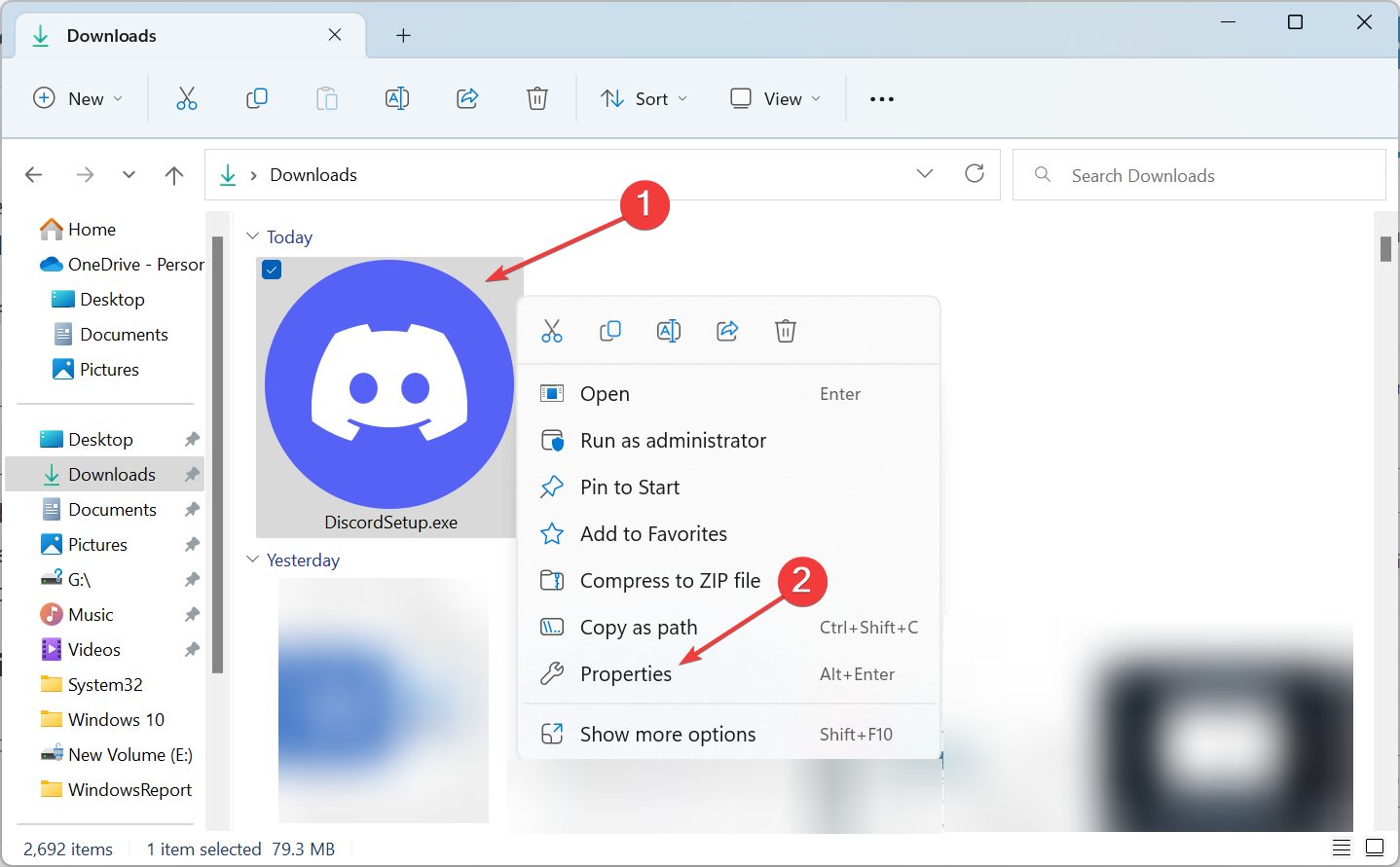The height and width of the screenshot is (867, 1400).
Task: Open Properties from the context menu
Action: 729,674
